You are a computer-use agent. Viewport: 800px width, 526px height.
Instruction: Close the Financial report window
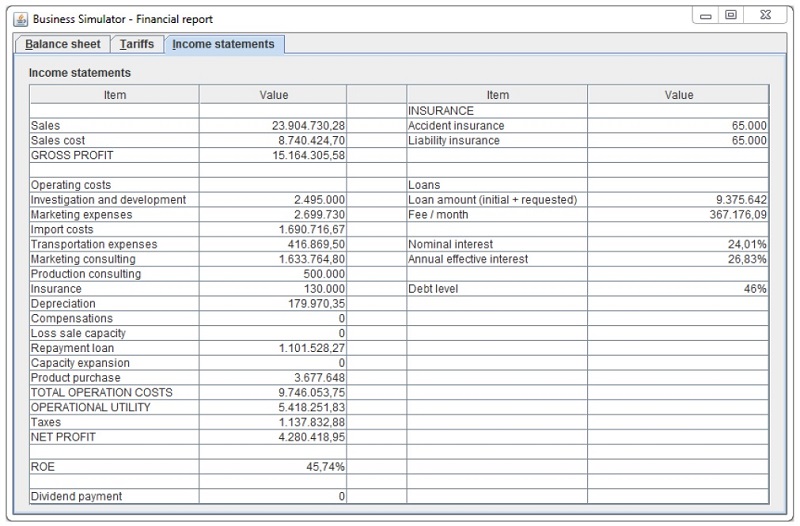766,16
